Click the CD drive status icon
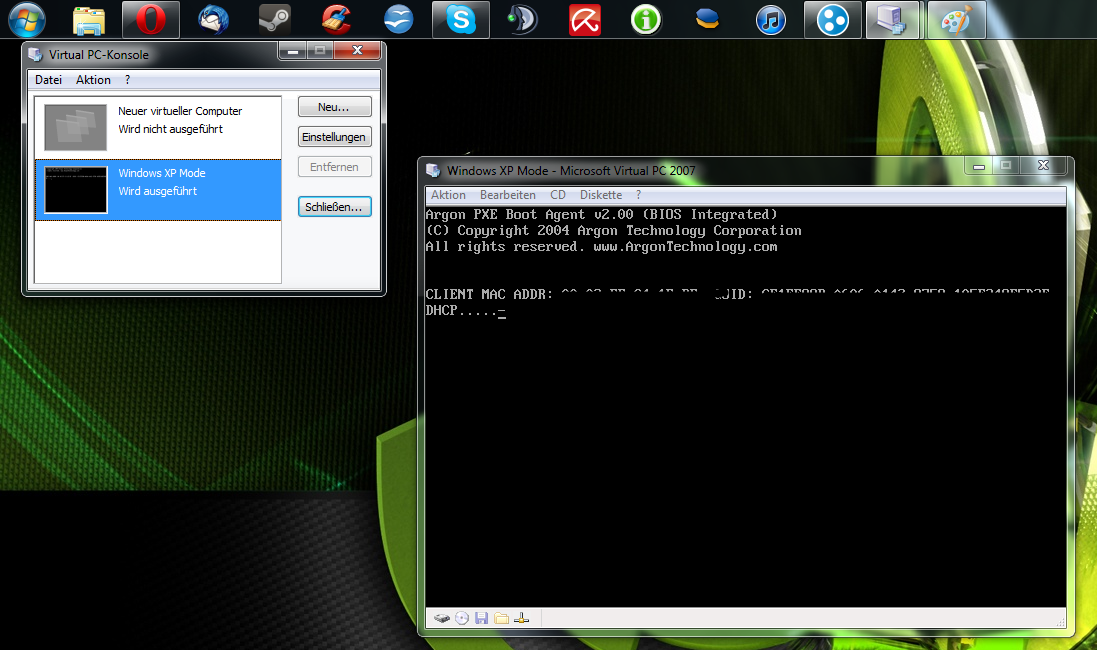This screenshot has height=650, width=1097. [462, 618]
